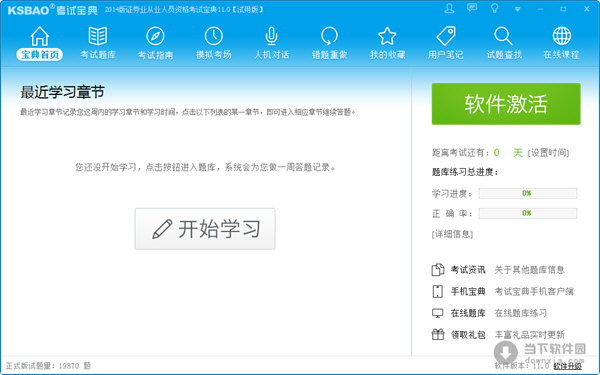Click the chat feedback icon in title bar

472,8
